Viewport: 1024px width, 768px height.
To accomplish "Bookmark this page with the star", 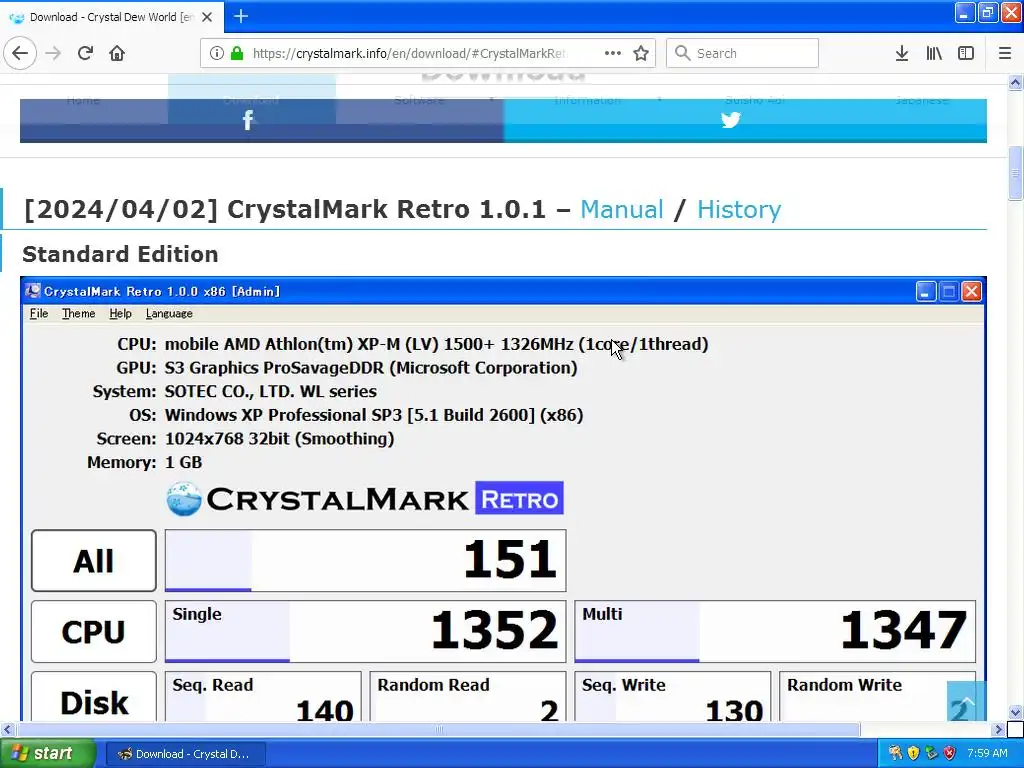I will [641, 53].
